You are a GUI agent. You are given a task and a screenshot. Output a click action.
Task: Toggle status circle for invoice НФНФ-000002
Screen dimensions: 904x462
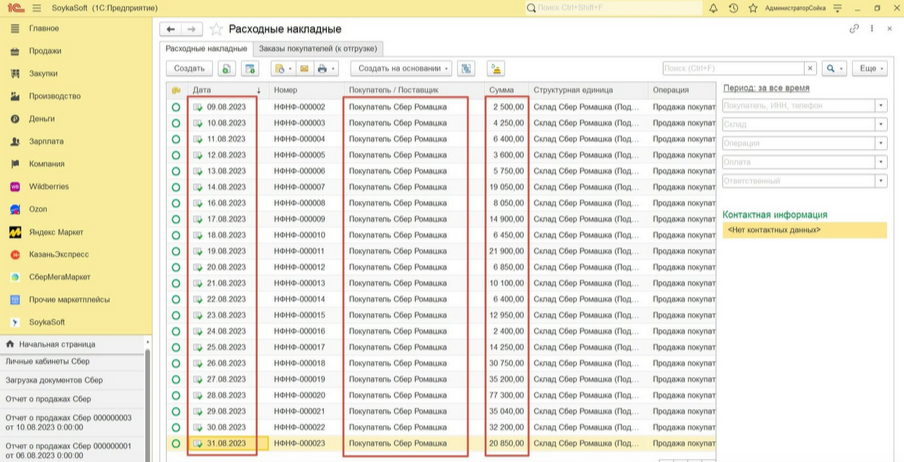[176, 107]
